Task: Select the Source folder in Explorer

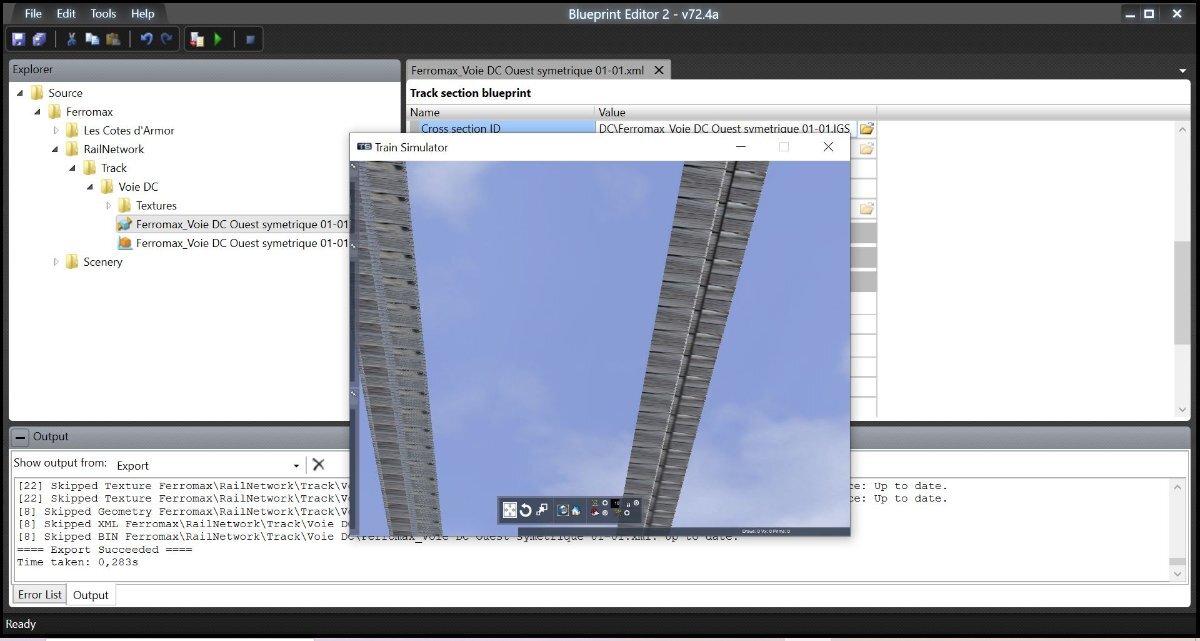Action: click(x=66, y=93)
